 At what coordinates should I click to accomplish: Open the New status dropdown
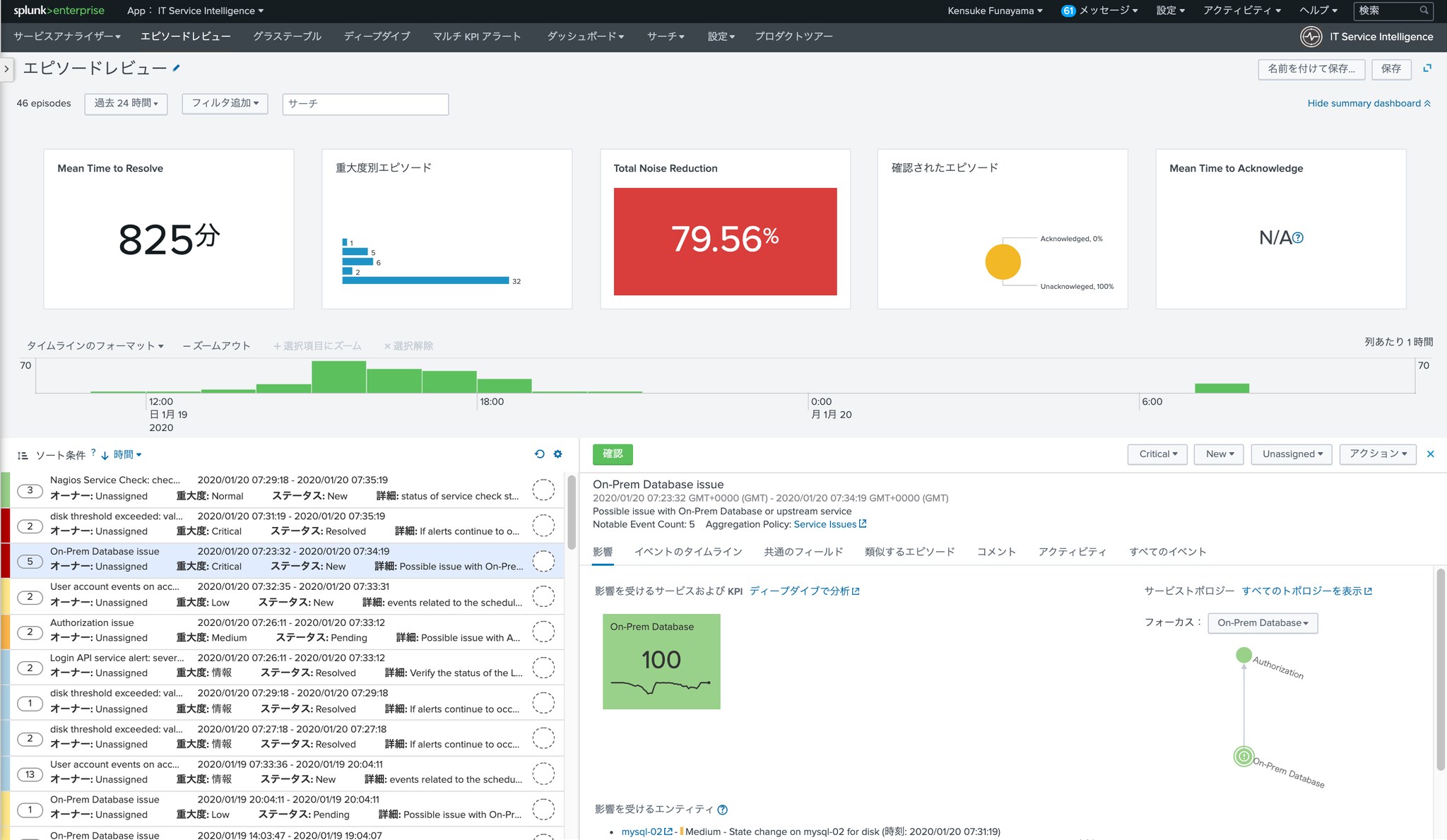click(1219, 454)
